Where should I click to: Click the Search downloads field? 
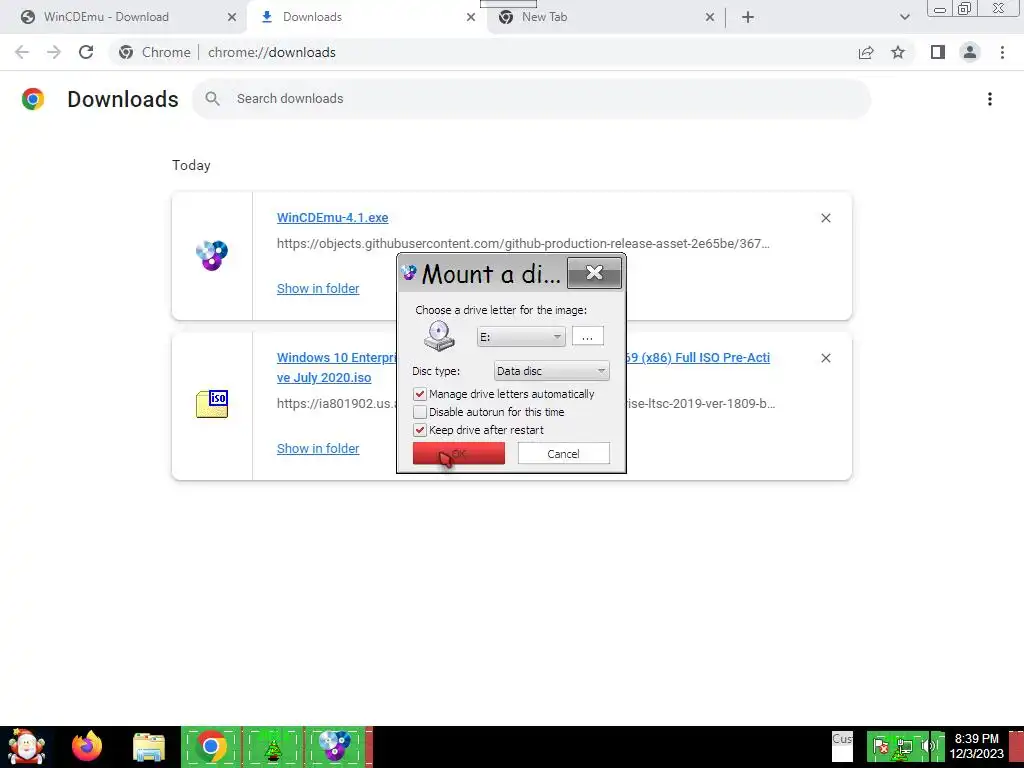532,99
